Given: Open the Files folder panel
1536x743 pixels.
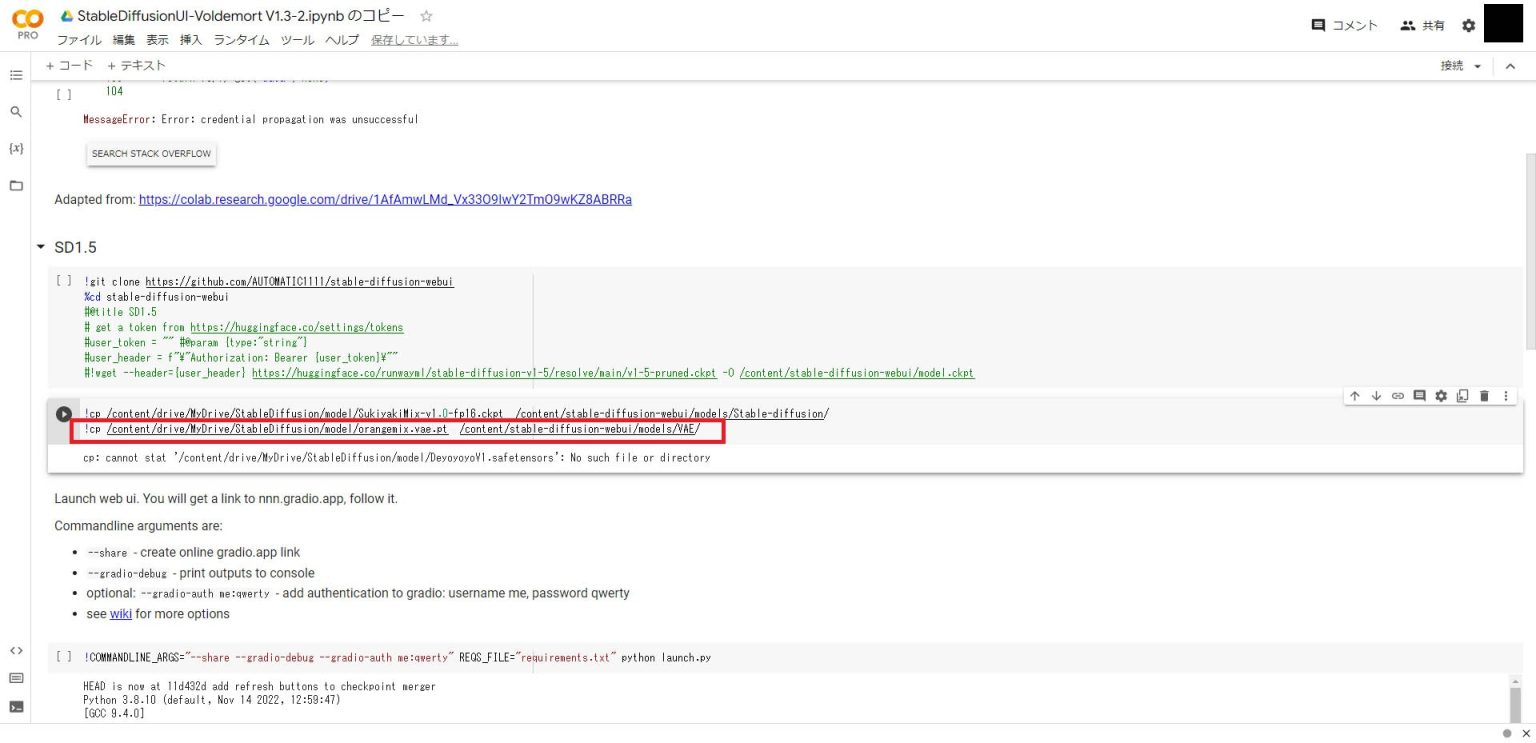Looking at the screenshot, I should (16, 186).
